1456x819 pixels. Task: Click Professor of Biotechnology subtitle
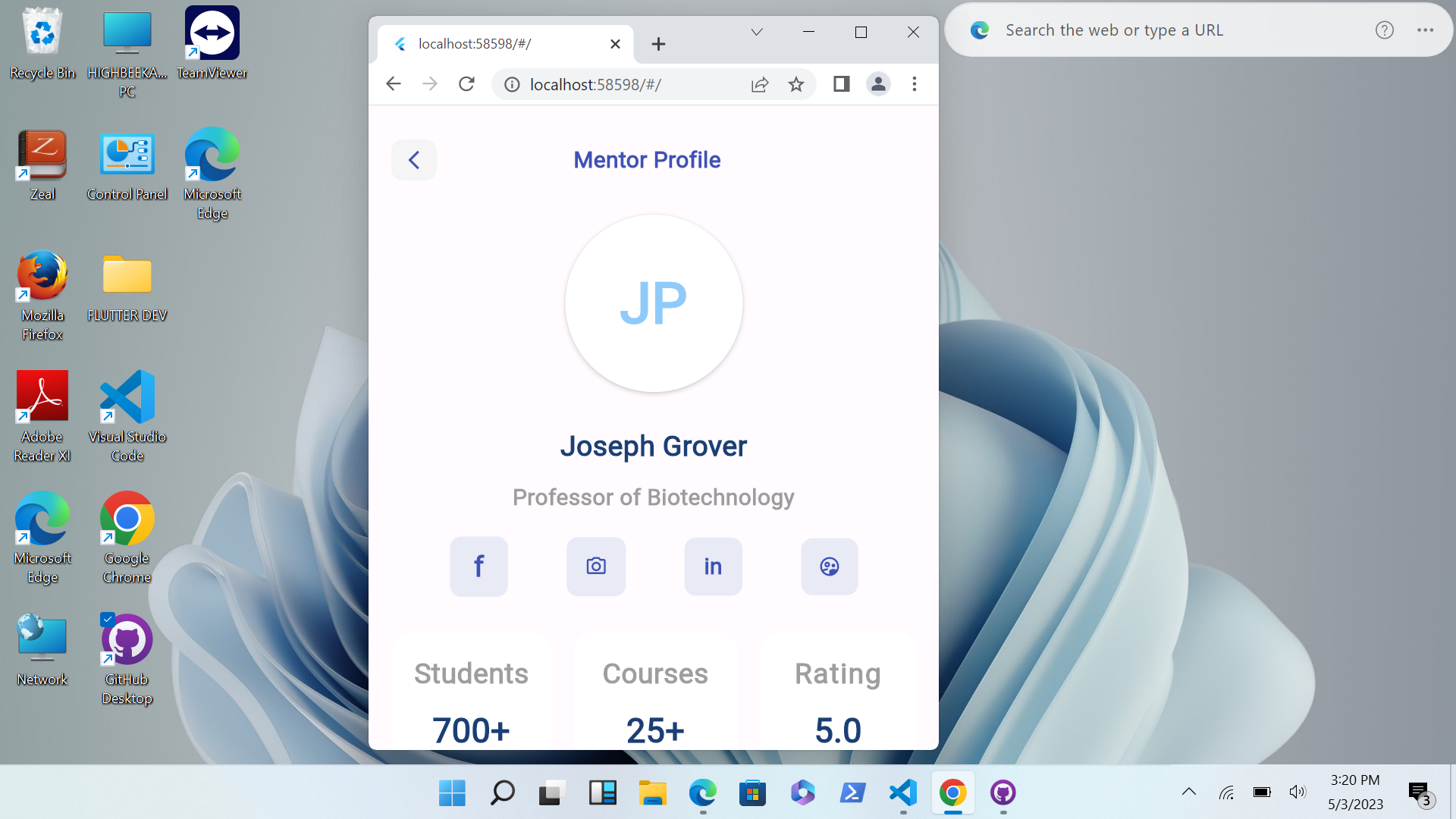click(654, 497)
